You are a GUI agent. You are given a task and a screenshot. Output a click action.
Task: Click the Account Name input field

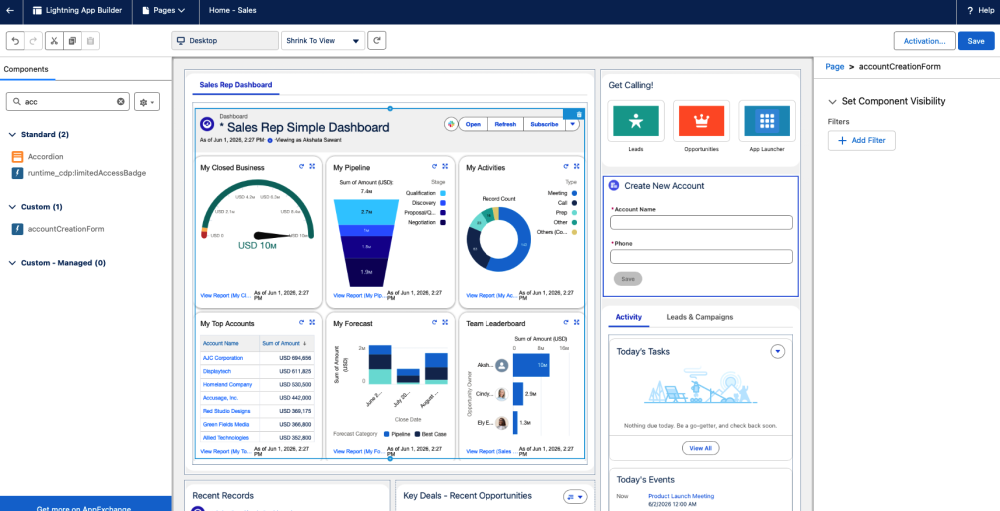pos(701,223)
